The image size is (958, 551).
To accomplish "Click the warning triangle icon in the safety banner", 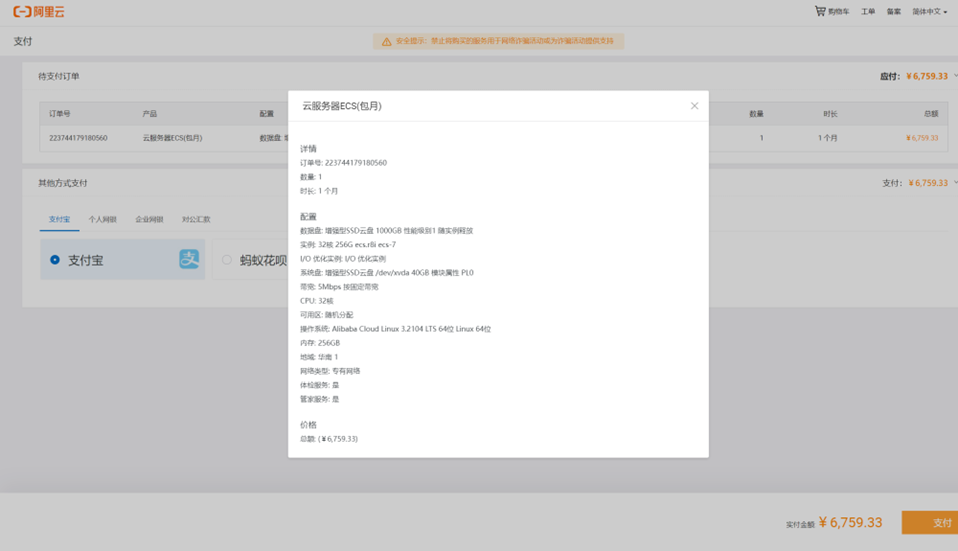I will point(386,42).
